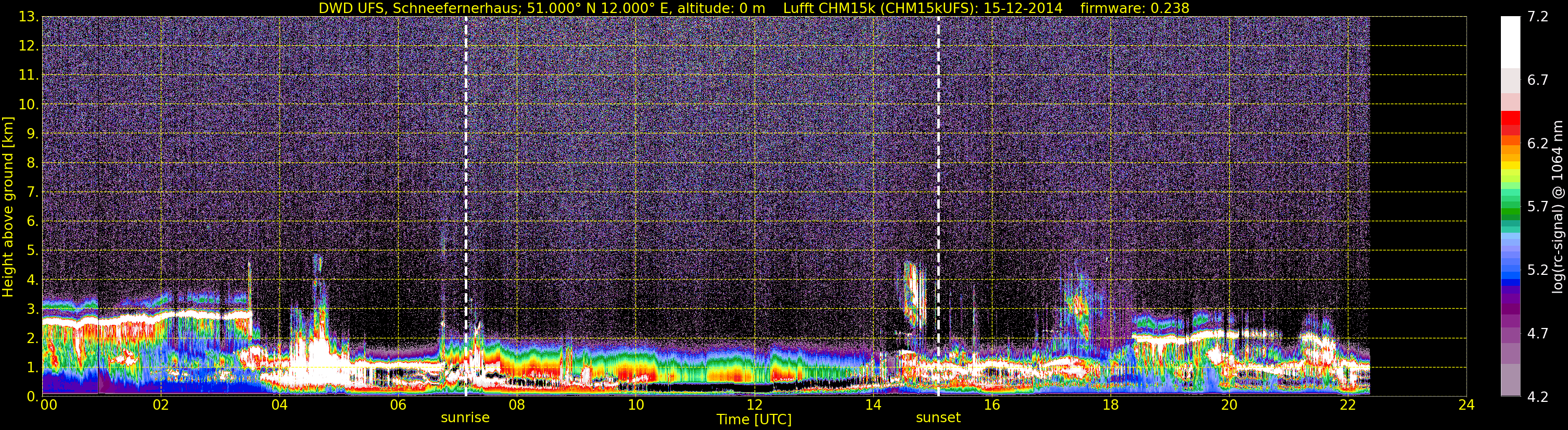The width and height of the screenshot is (1568, 430).
Task: Click the time axis tick "18"
Action: (x=1110, y=405)
